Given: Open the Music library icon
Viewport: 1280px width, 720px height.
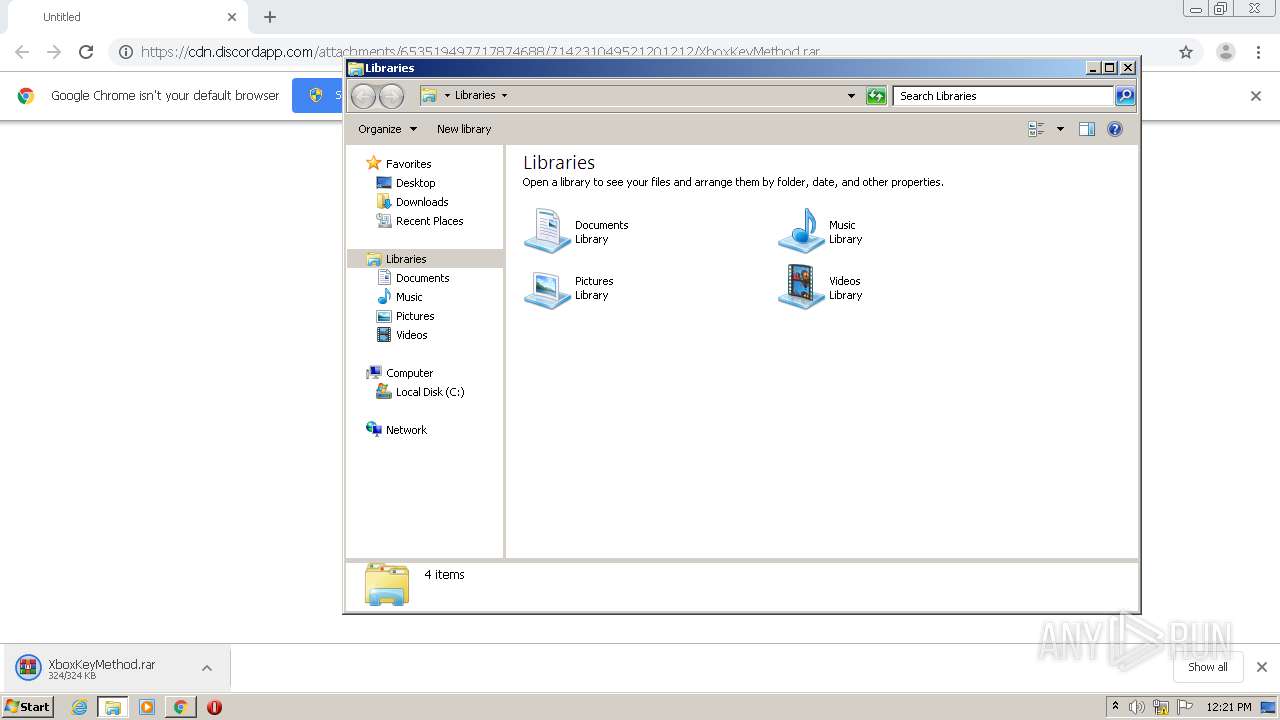Looking at the screenshot, I should coord(801,231).
